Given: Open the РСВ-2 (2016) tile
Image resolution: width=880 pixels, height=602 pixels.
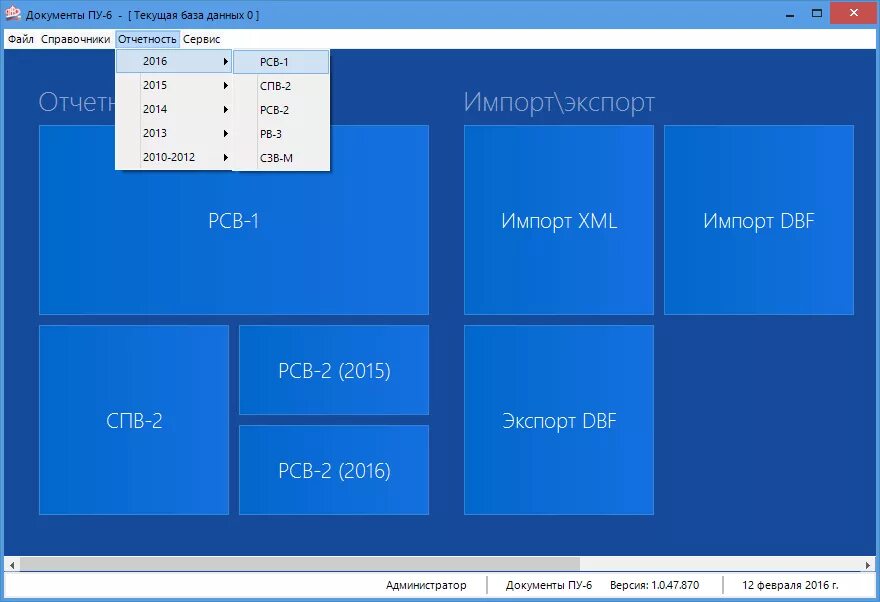Looking at the screenshot, I should pos(334,470).
